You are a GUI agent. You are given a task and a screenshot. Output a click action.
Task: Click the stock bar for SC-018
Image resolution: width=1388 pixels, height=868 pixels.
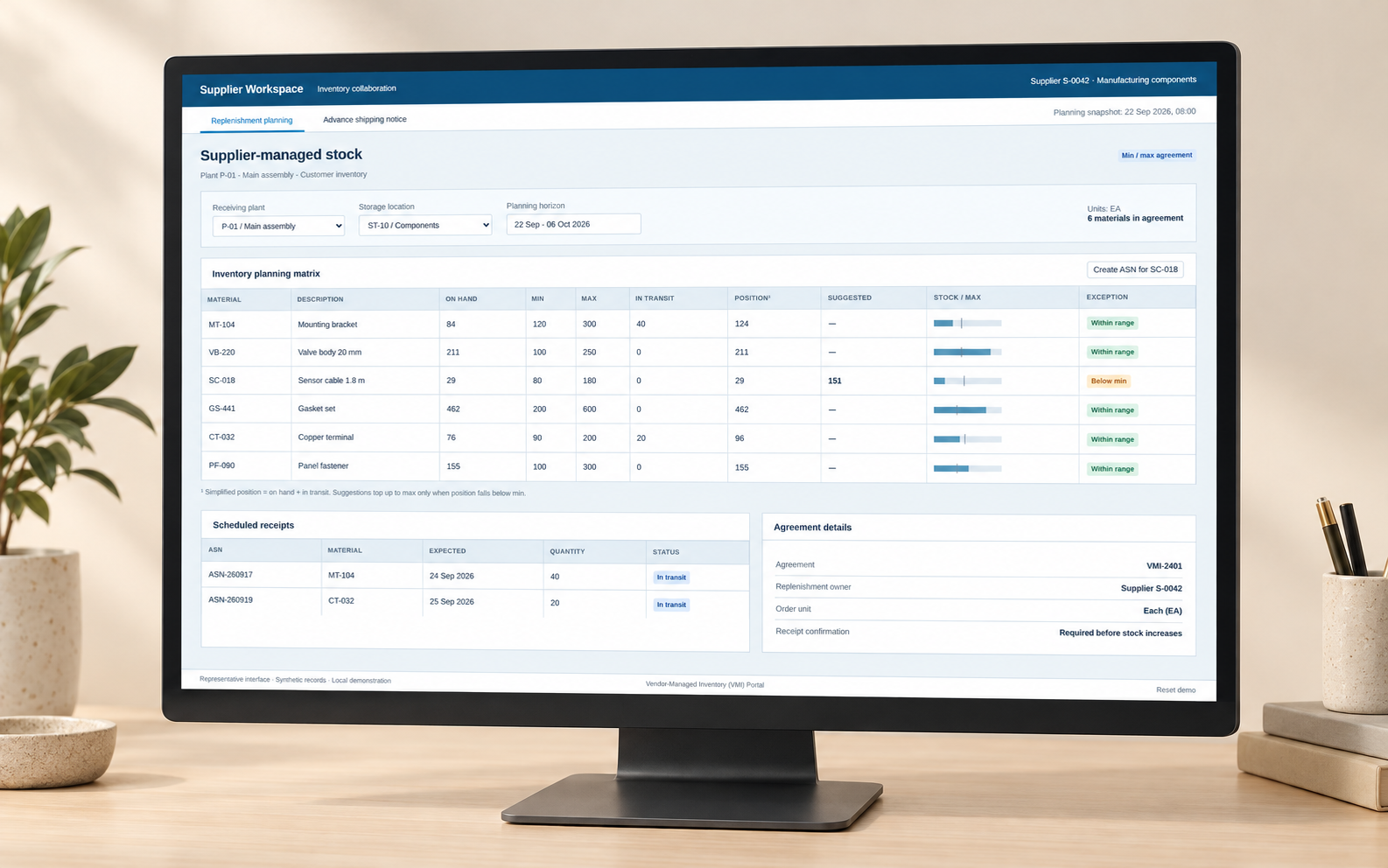(967, 381)
